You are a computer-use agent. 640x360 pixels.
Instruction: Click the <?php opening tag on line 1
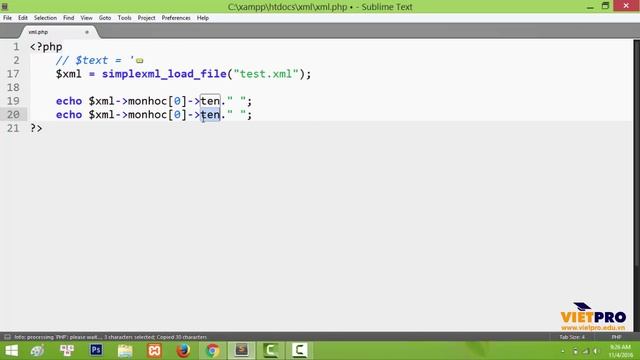[46, 47]
